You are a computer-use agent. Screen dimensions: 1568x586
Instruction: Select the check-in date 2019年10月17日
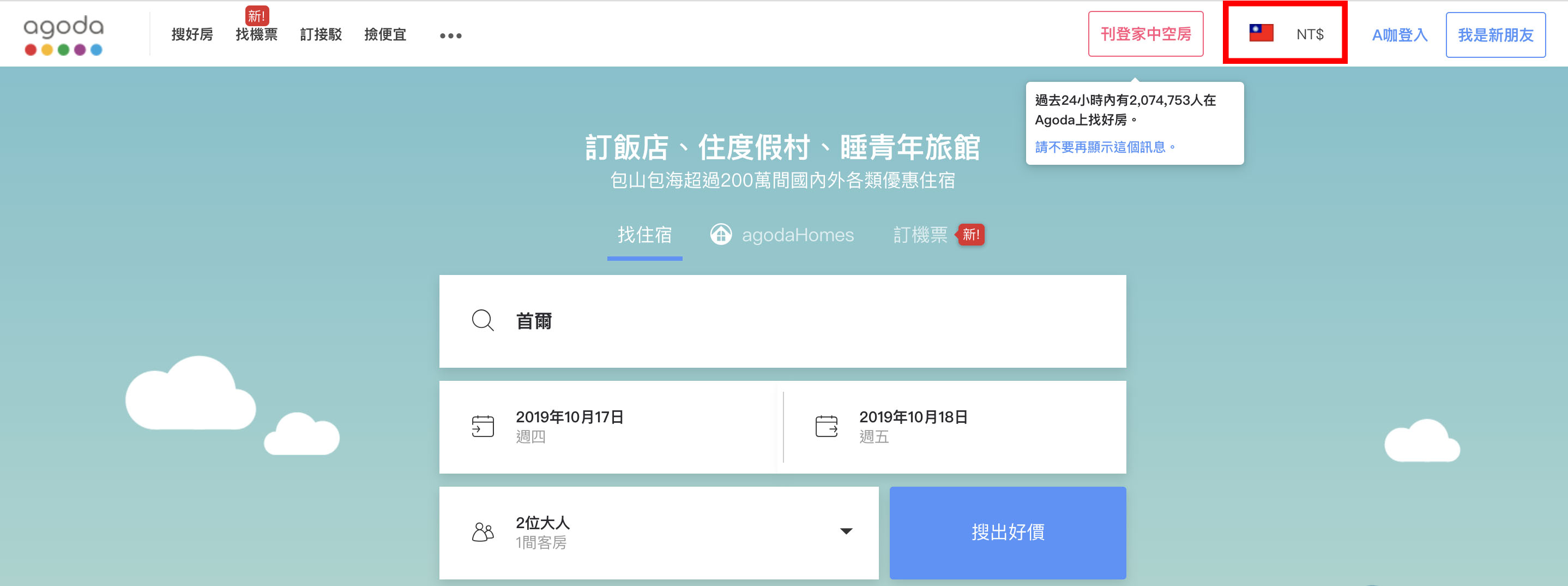point(570,417)
